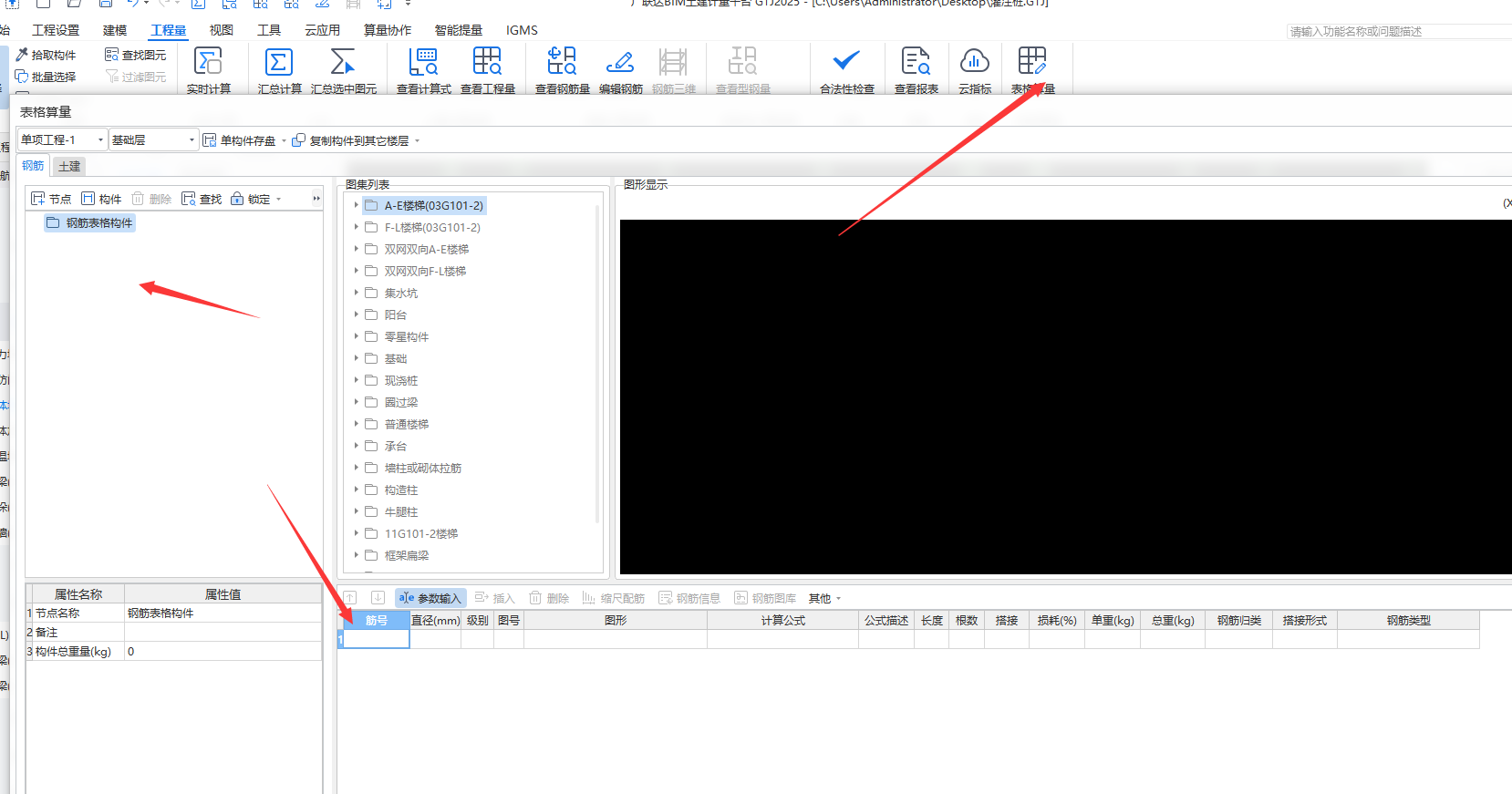Viewport: 1512px width, 794px height.
Task: Open the IGMS ribbon tab
Action: (522, 30)
